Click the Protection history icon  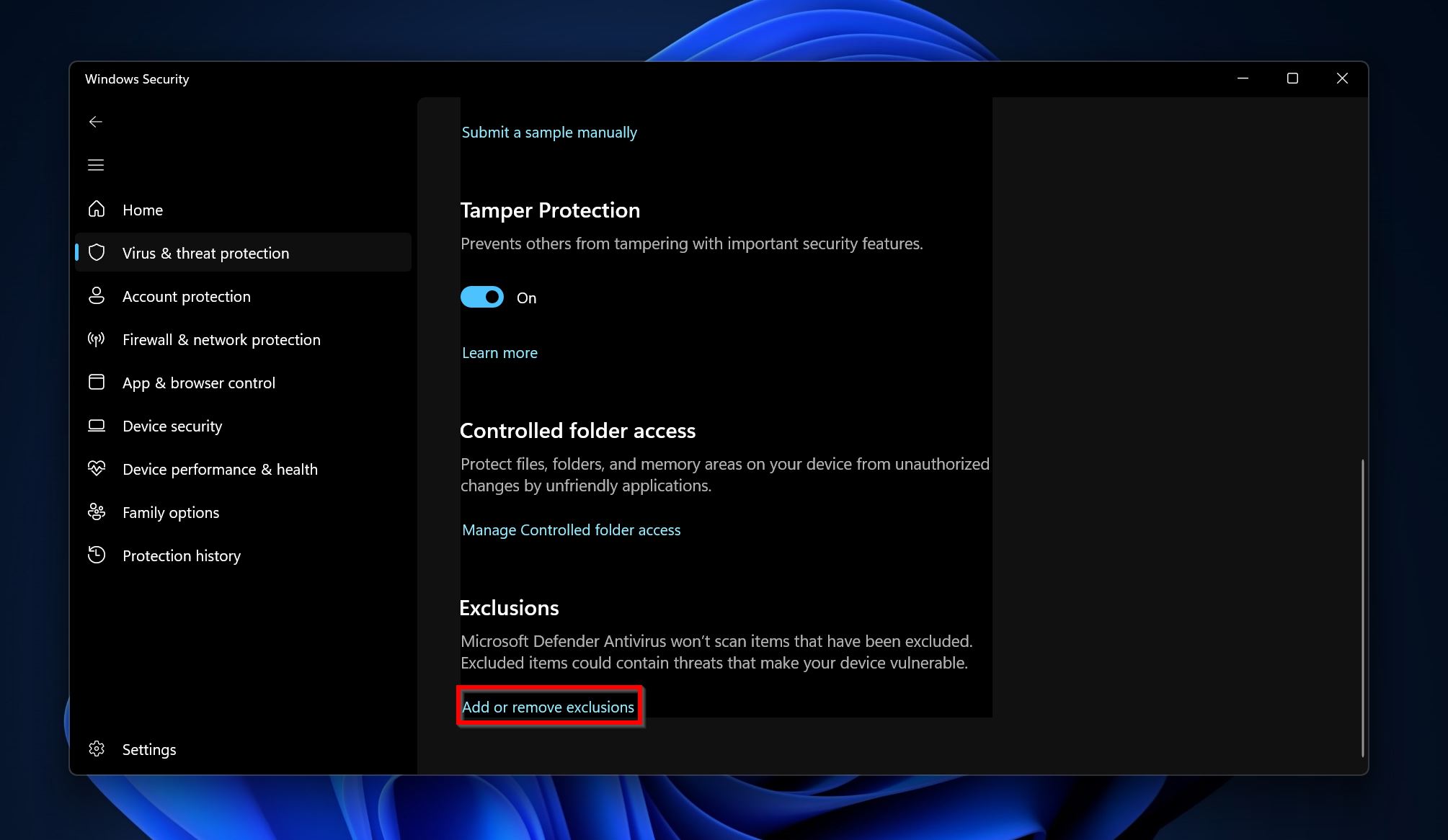point(96,555)
